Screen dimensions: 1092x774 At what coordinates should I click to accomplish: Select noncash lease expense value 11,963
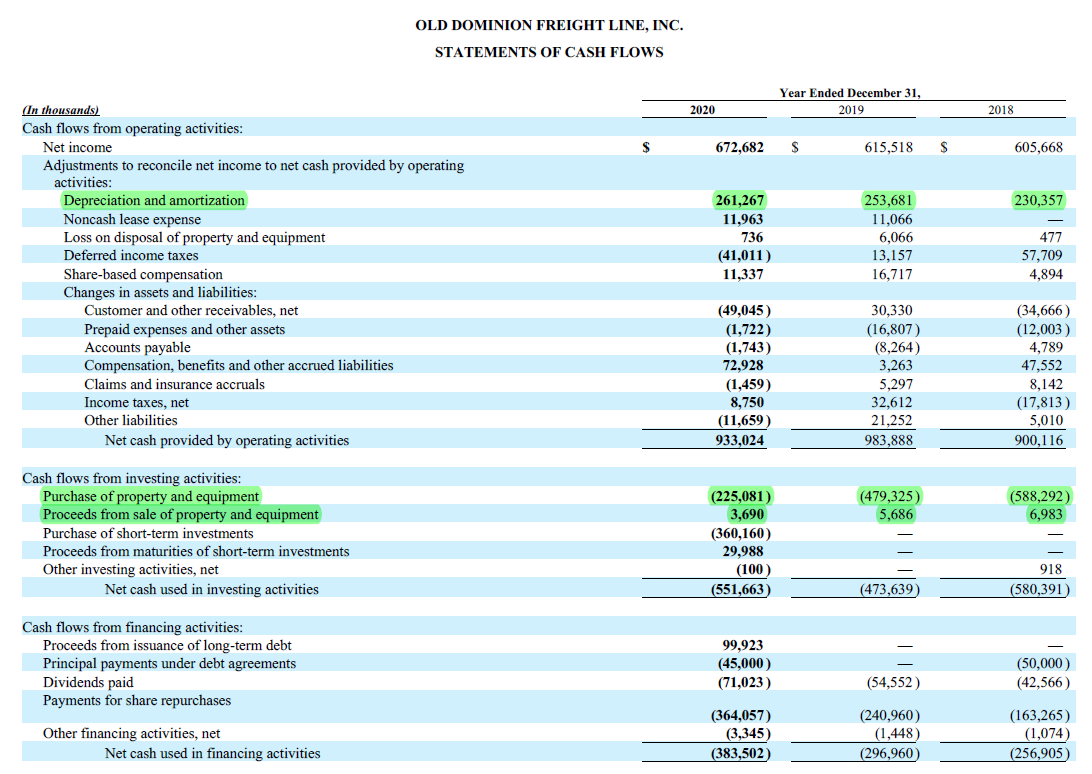pos(742,219)
